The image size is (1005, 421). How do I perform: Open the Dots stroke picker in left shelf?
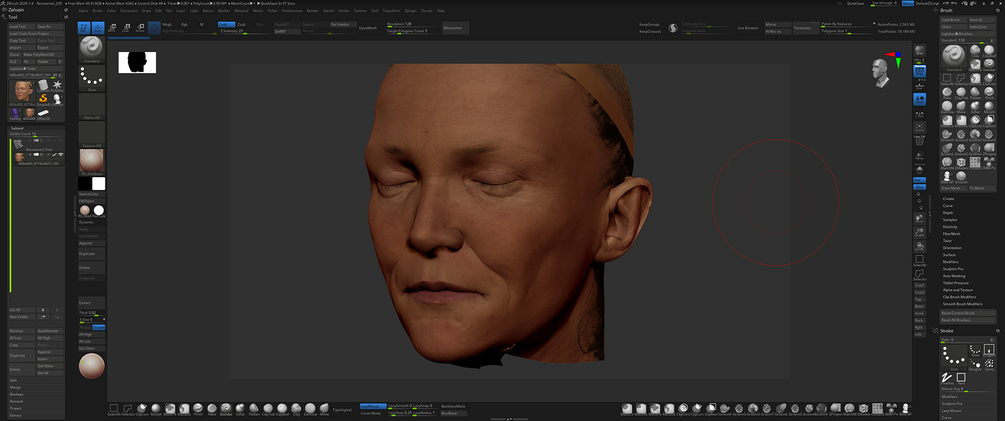tap(92, 78)
